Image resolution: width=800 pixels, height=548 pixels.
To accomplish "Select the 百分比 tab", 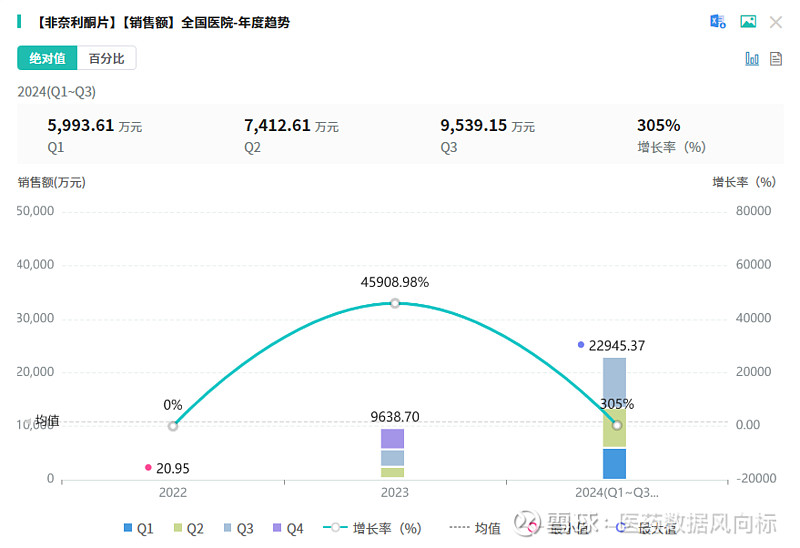I will tap(106, 58).
